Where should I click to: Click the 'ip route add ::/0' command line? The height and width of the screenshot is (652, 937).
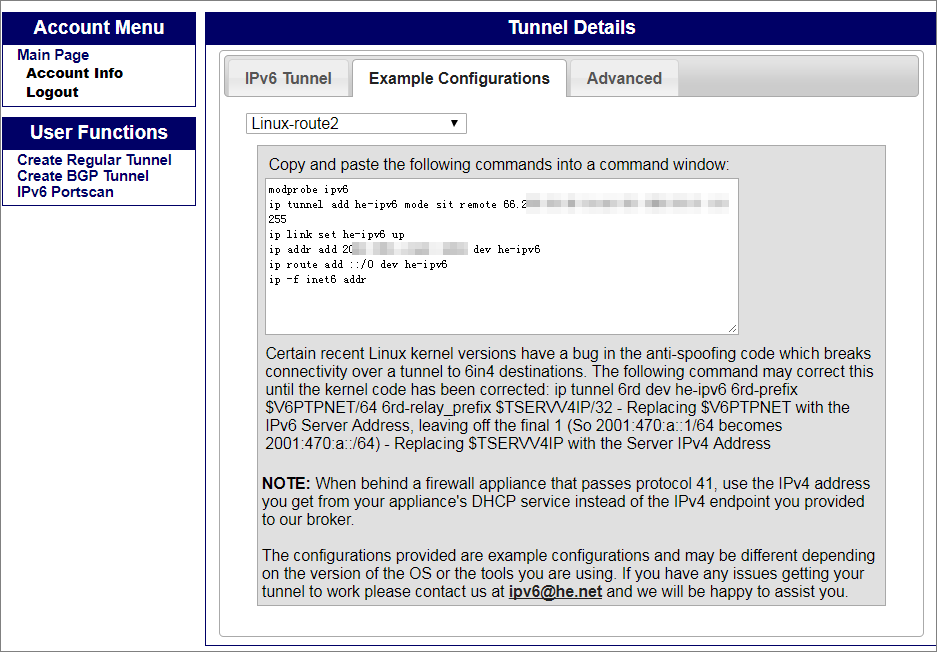click(x=357, y=265)
